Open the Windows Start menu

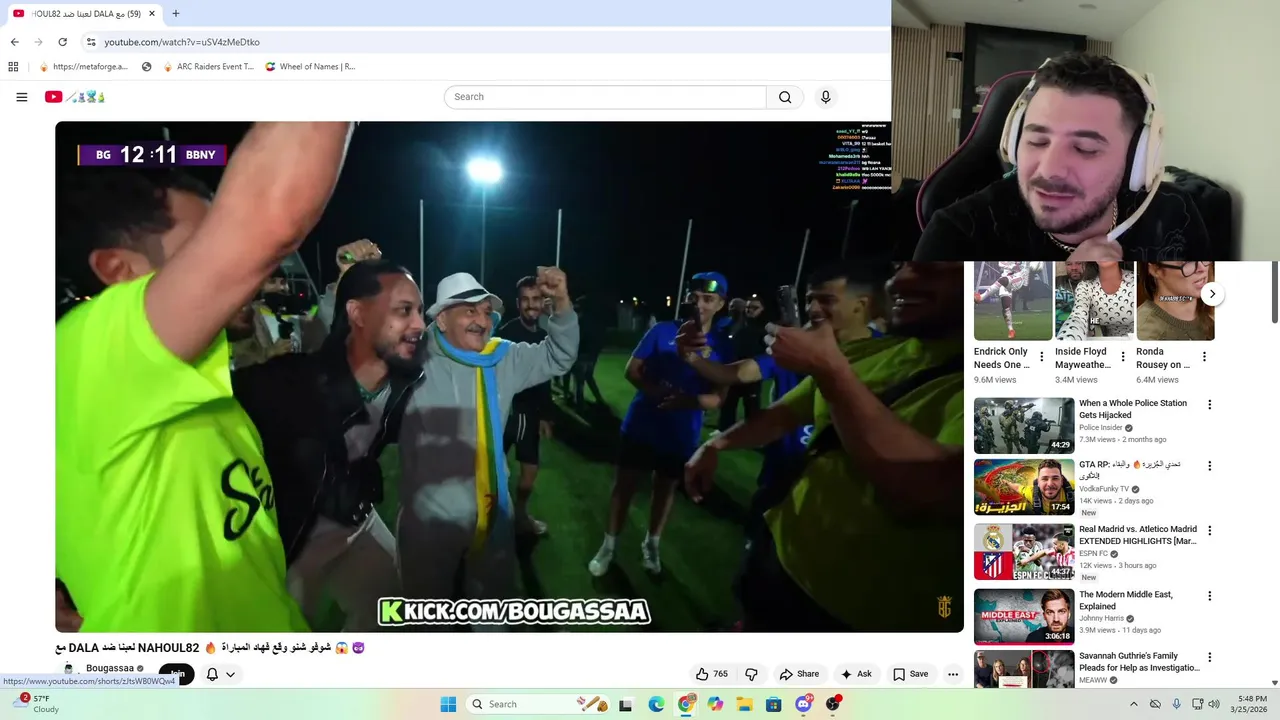448,704
